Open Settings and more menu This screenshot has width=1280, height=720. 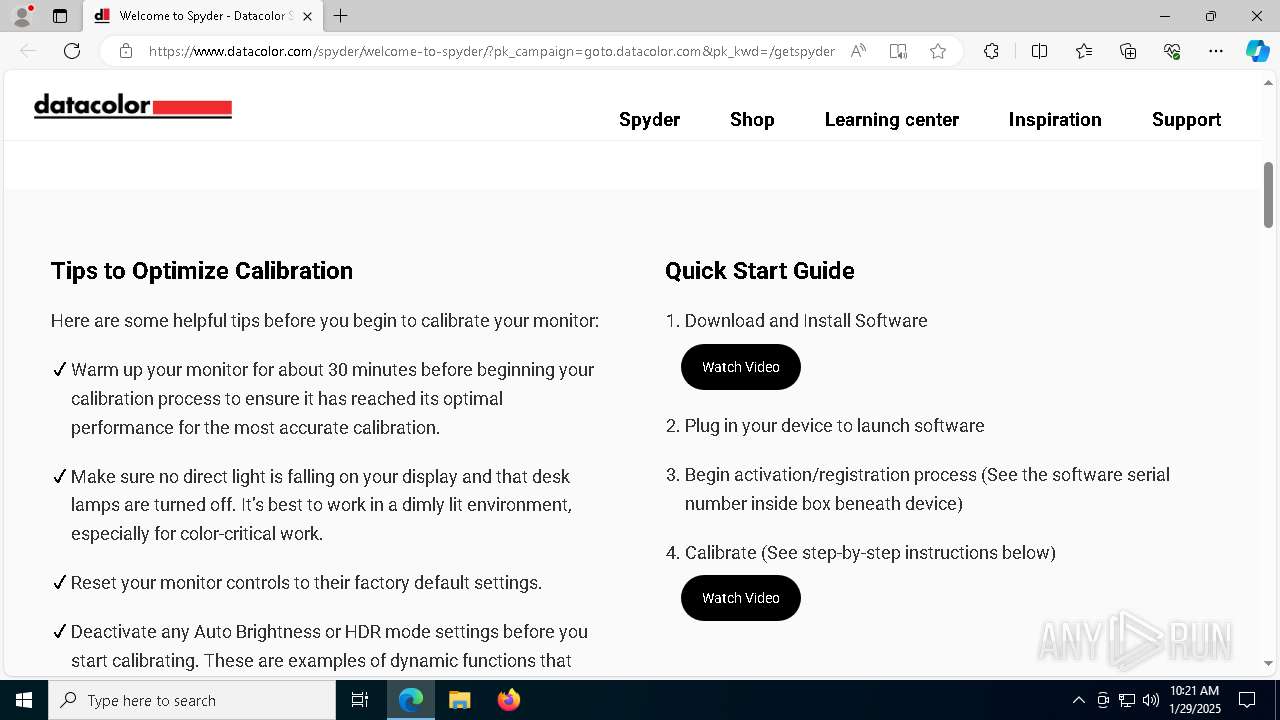1216,51
